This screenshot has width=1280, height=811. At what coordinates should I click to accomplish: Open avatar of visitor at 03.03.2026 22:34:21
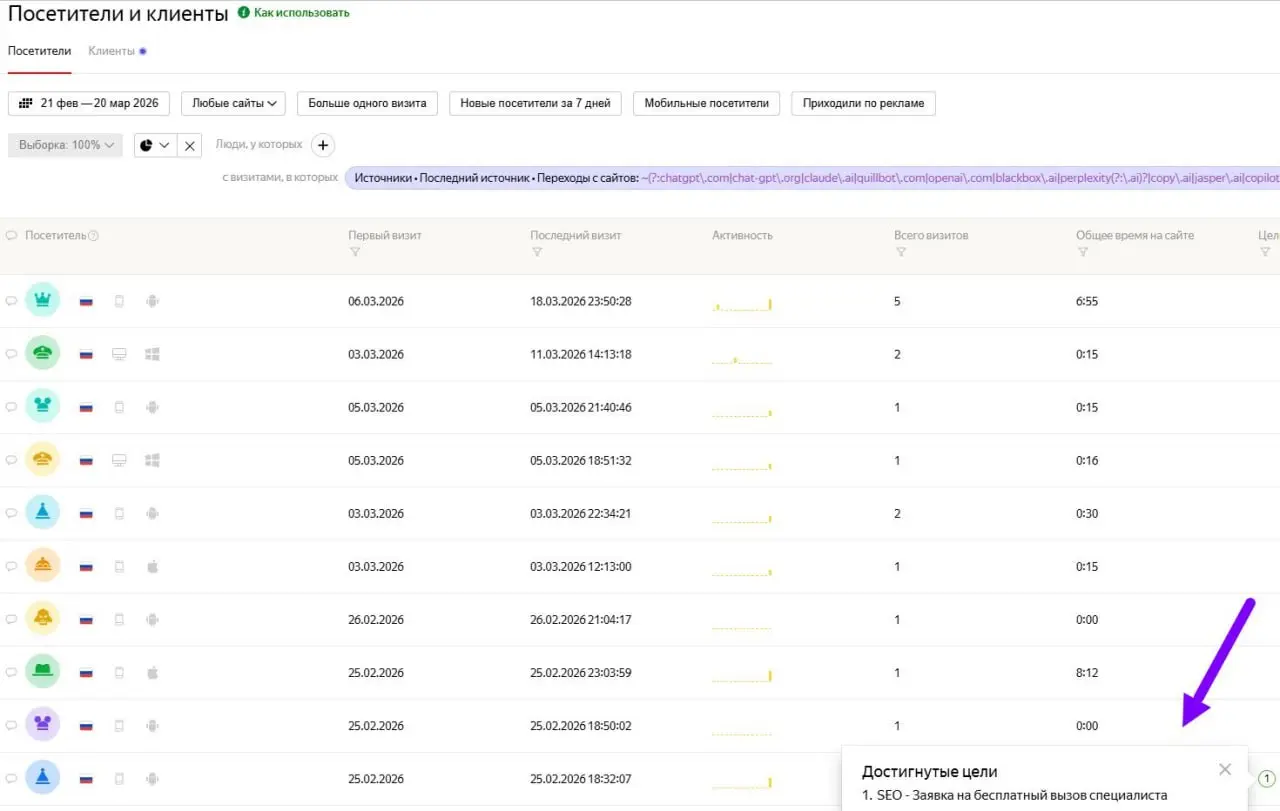(43, 513)
